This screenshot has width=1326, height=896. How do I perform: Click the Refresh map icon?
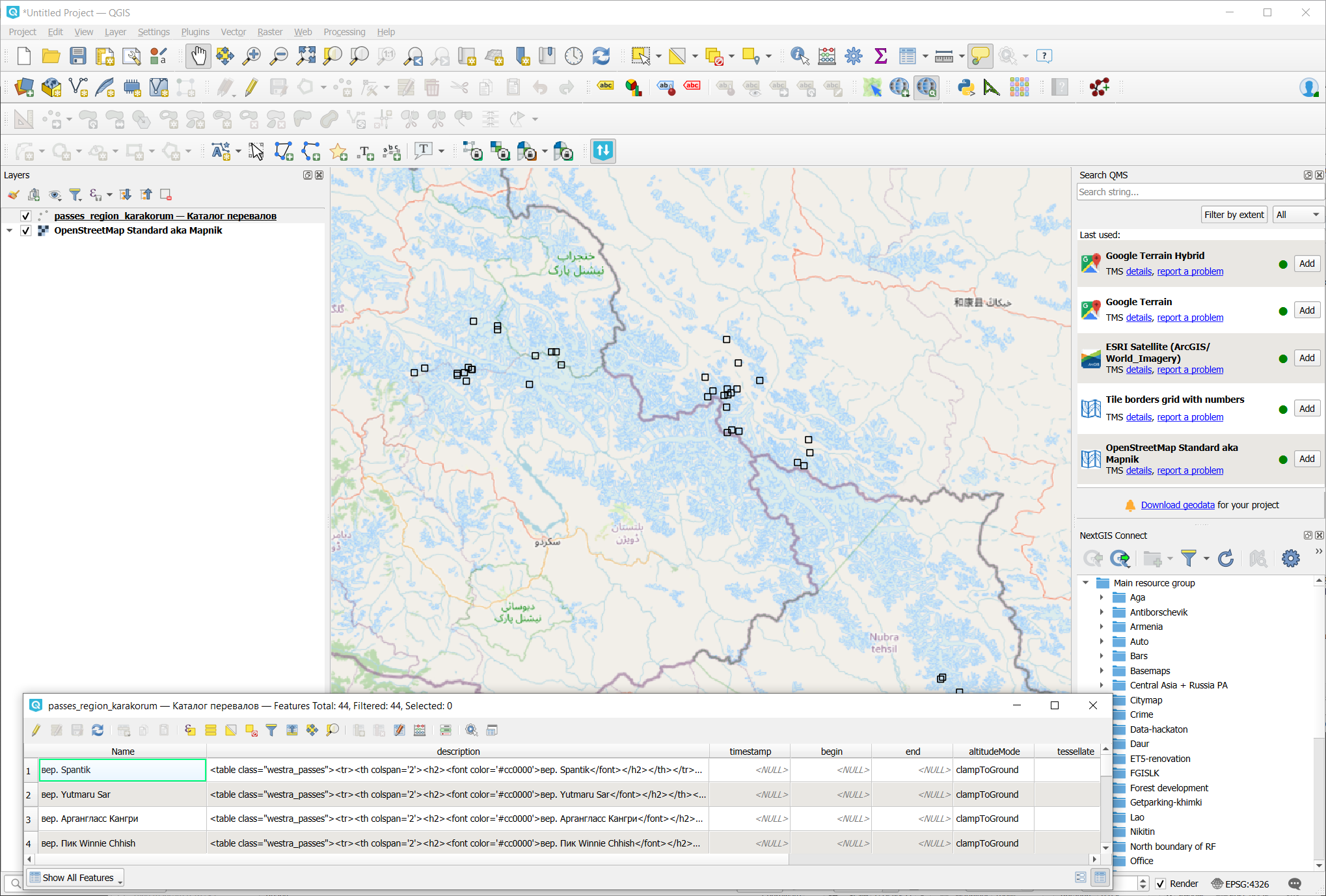[601, 56]
